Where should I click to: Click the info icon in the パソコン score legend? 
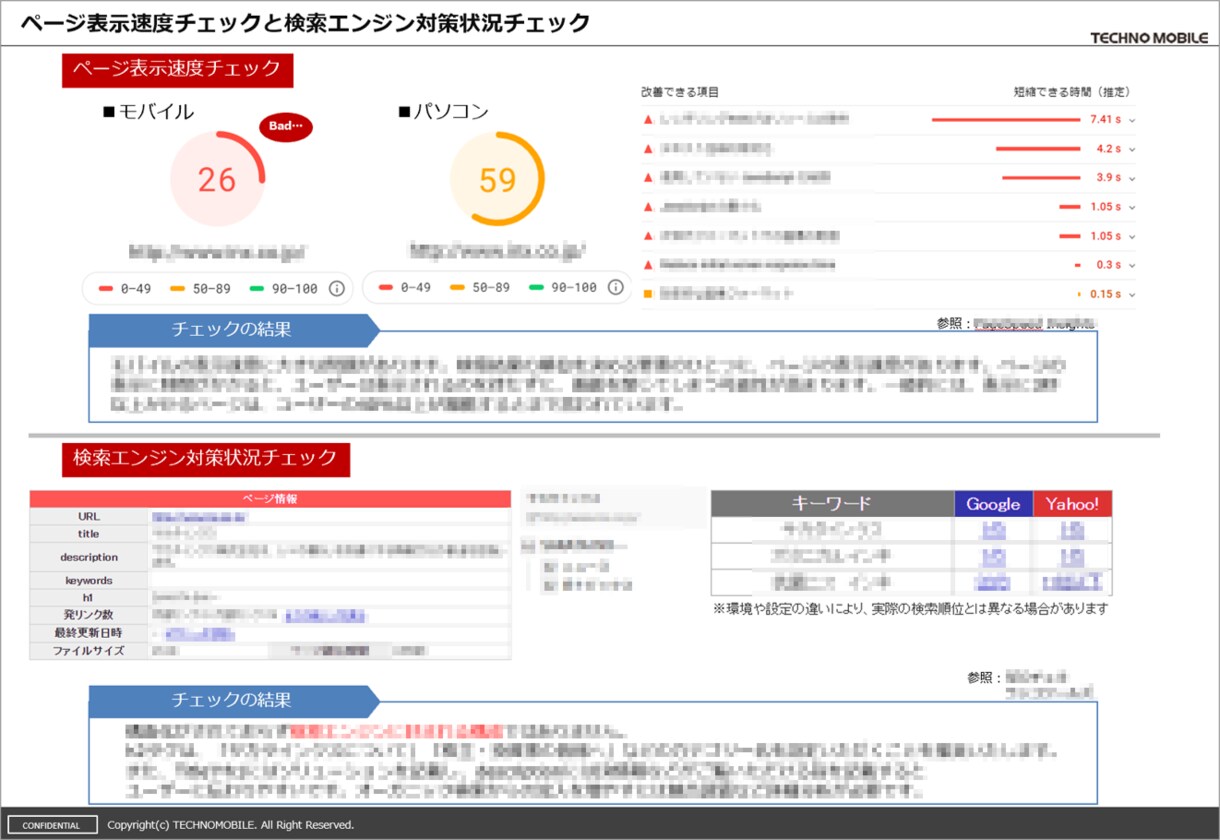[616, 288]
